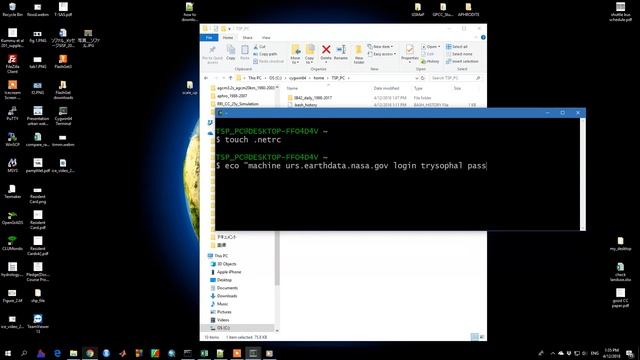
Task: Click the Copy icon in Clipboard group
Action: 231,50
